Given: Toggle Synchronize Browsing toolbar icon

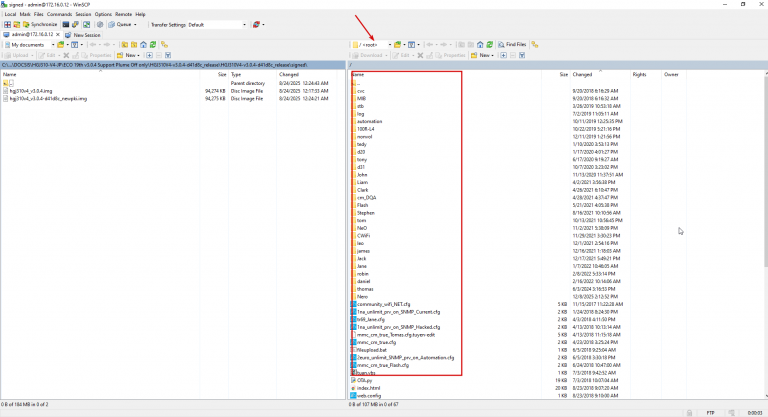Looking at the screenshot, I should [x=86, y=25].
